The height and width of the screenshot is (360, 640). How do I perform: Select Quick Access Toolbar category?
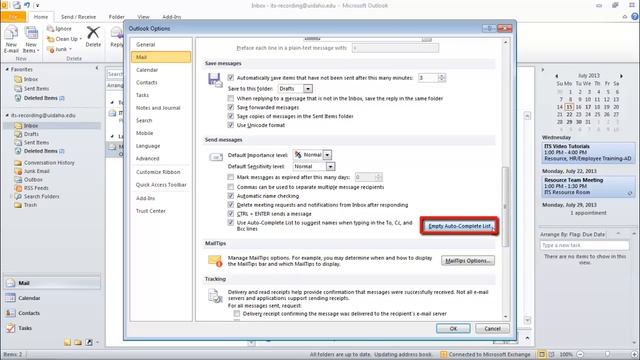[161, 184]
